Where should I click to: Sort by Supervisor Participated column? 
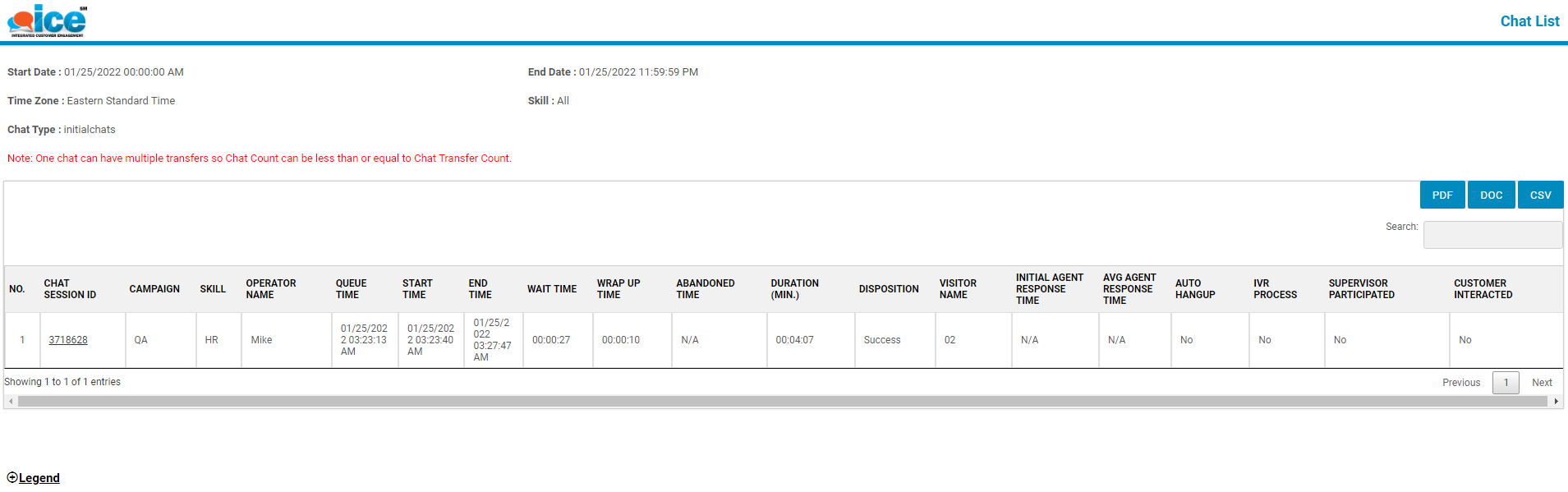(x=1361, y=289)
